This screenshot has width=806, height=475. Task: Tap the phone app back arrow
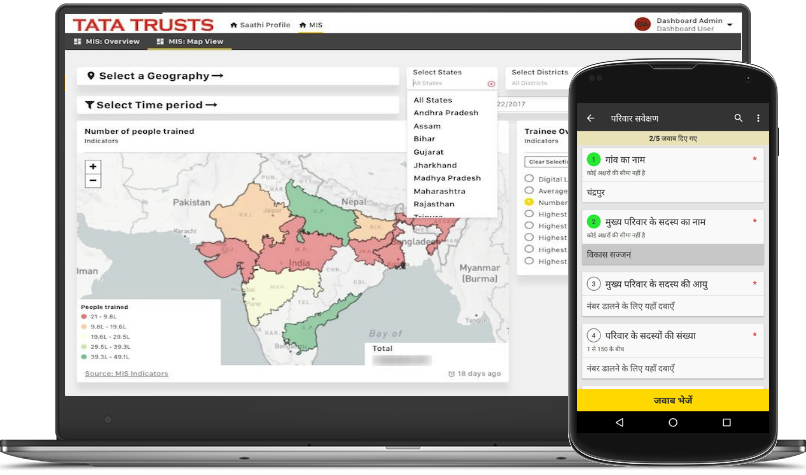(591, 118)
